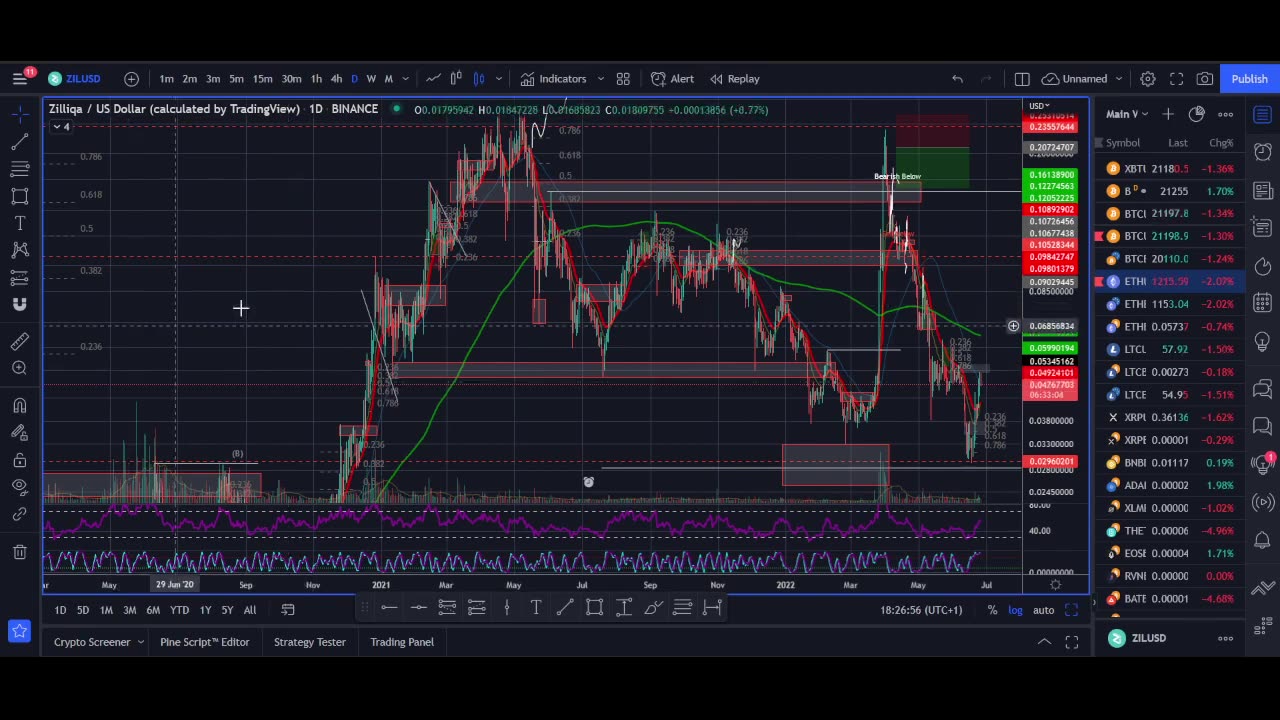The width and height of the screenshot is (1280, 720).
Task: Open the main hamburger menu
Action: 20,78
